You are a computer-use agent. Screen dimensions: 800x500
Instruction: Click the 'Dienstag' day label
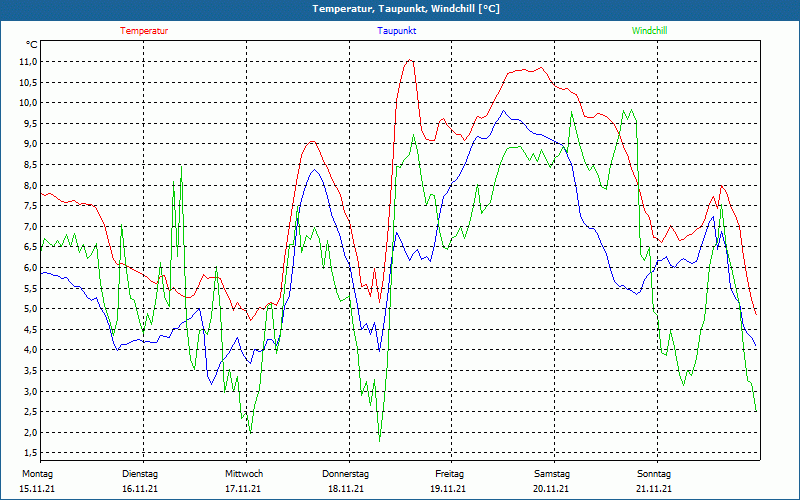pyautogui.click(x=140, y=474)
